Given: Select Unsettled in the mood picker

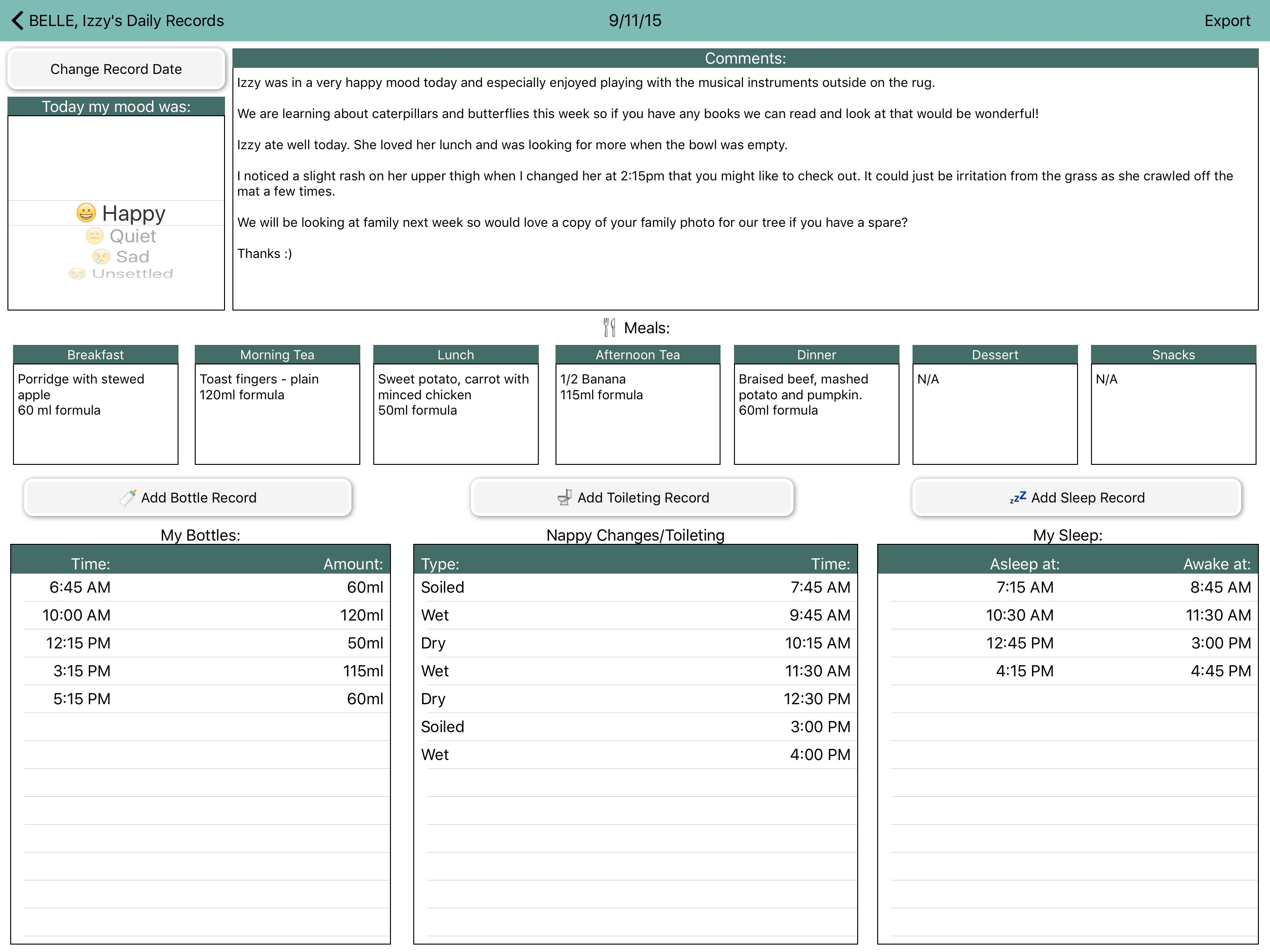Looking at the screenshot, I should point(132,274).
